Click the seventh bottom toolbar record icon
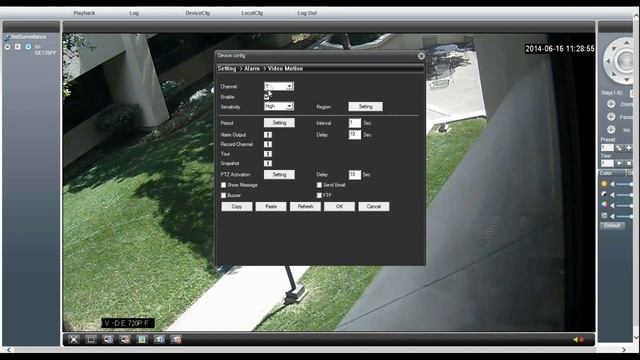This screenshot has width=640, height=360. coord(176,339)
